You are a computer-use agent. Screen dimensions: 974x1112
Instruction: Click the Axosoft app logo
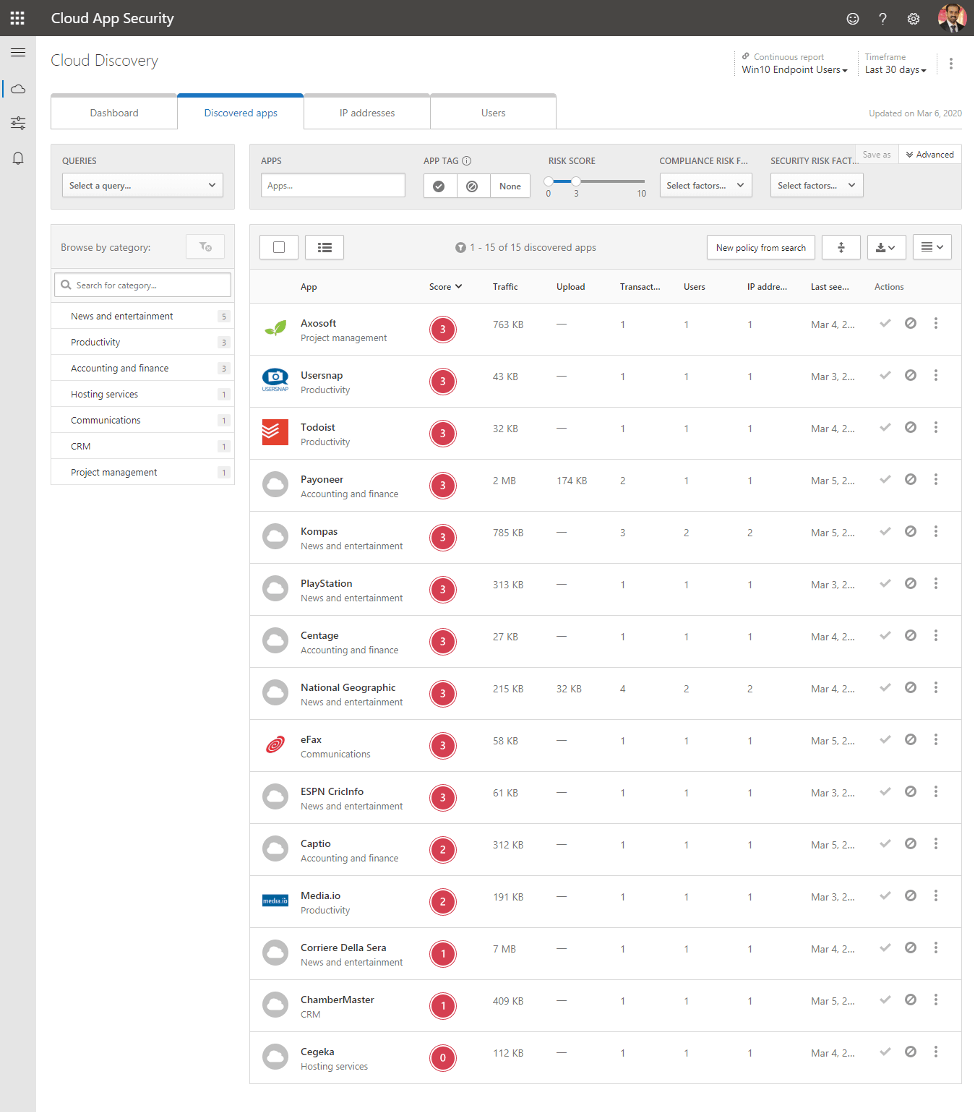pyautogui.click(x=275, y=328)
